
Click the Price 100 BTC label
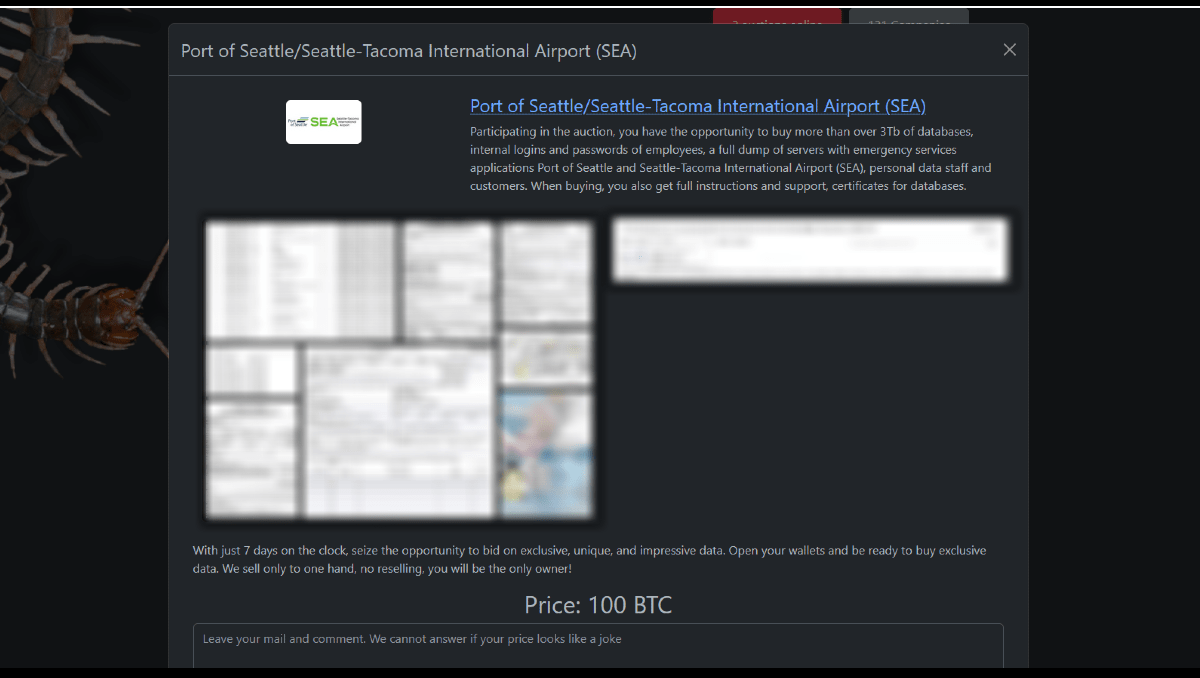pyautogui.click(x=598, y=605)
